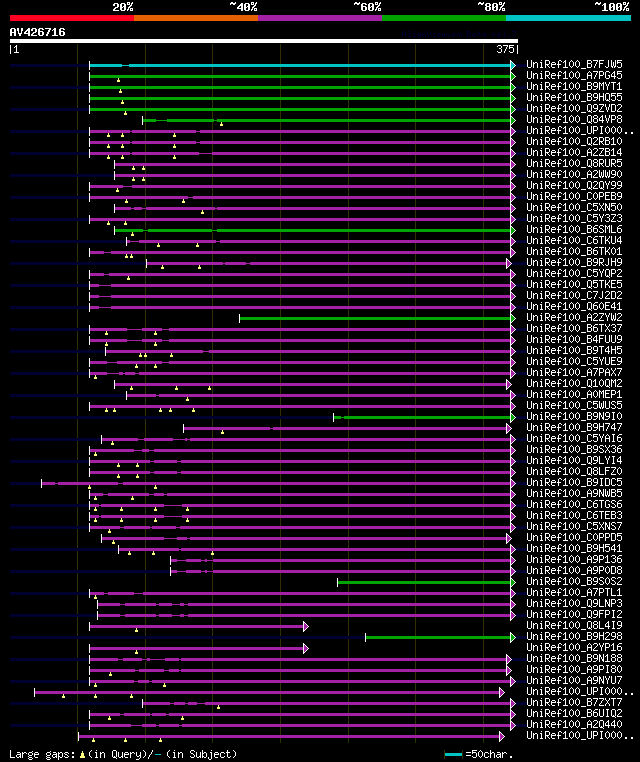Select the UniRef100_A2YP16 label
Screen dimensions: 640x762
[x=574, y=647]
